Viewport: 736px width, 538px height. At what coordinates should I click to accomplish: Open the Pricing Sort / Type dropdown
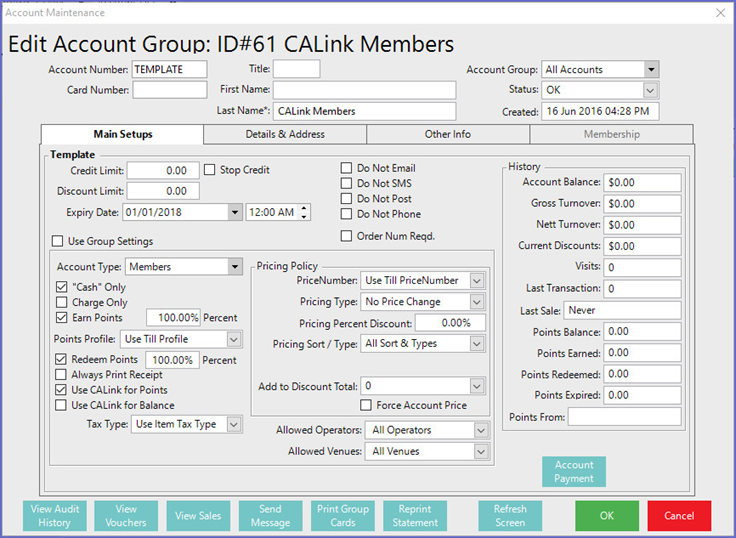477,344
